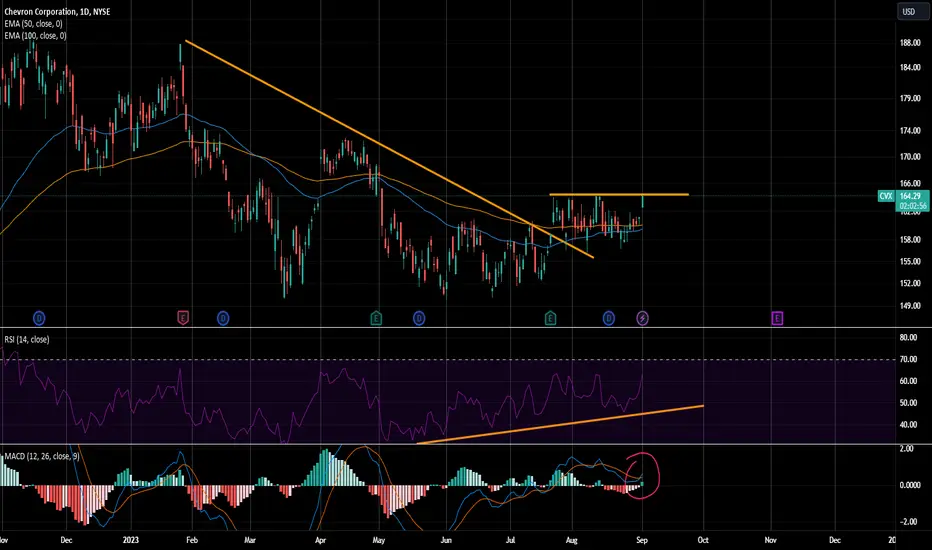This screenshot has width=932, height=550.
Task: Select the RSI (14, close) indicator legend
Action: point(27,340)
